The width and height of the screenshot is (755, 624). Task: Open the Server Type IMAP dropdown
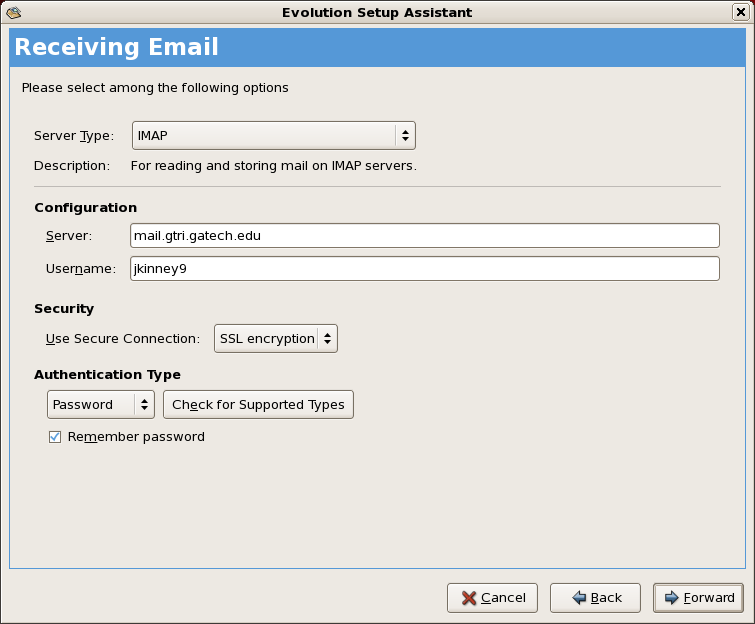point(273,135)
